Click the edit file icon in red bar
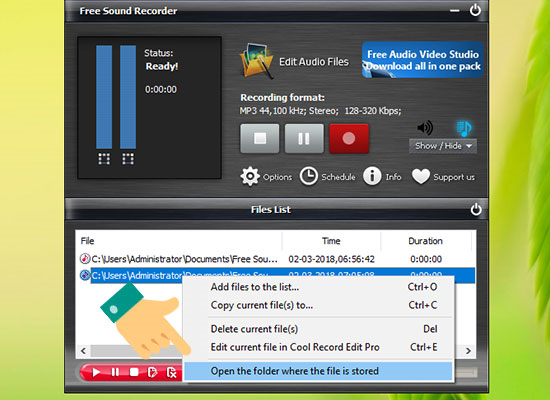 click(152, 372)
